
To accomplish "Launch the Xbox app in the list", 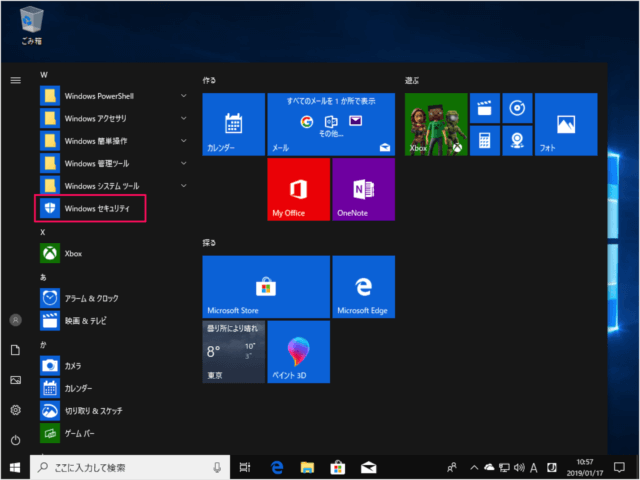I will pos(73,254).
